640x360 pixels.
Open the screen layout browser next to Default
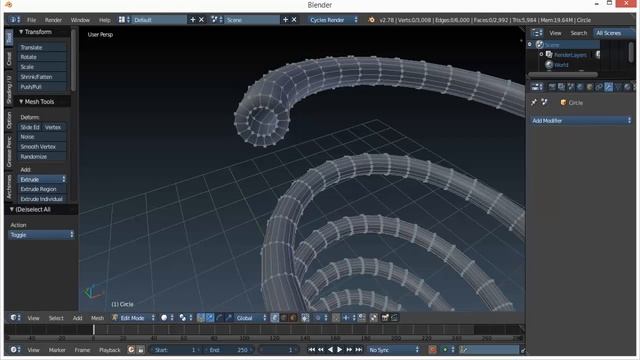point(124,20)
